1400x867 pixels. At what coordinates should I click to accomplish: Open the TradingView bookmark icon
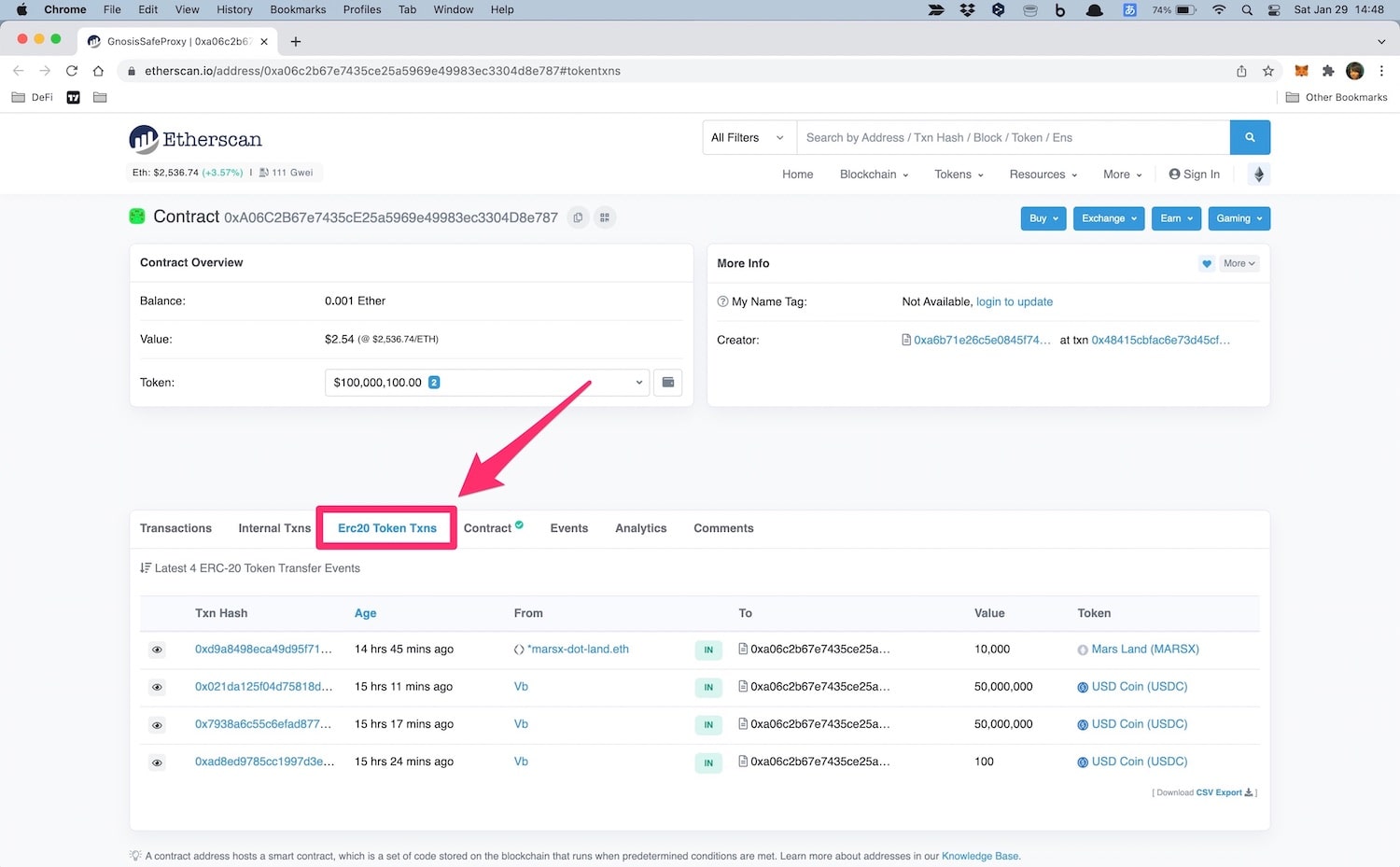point(74,97)
